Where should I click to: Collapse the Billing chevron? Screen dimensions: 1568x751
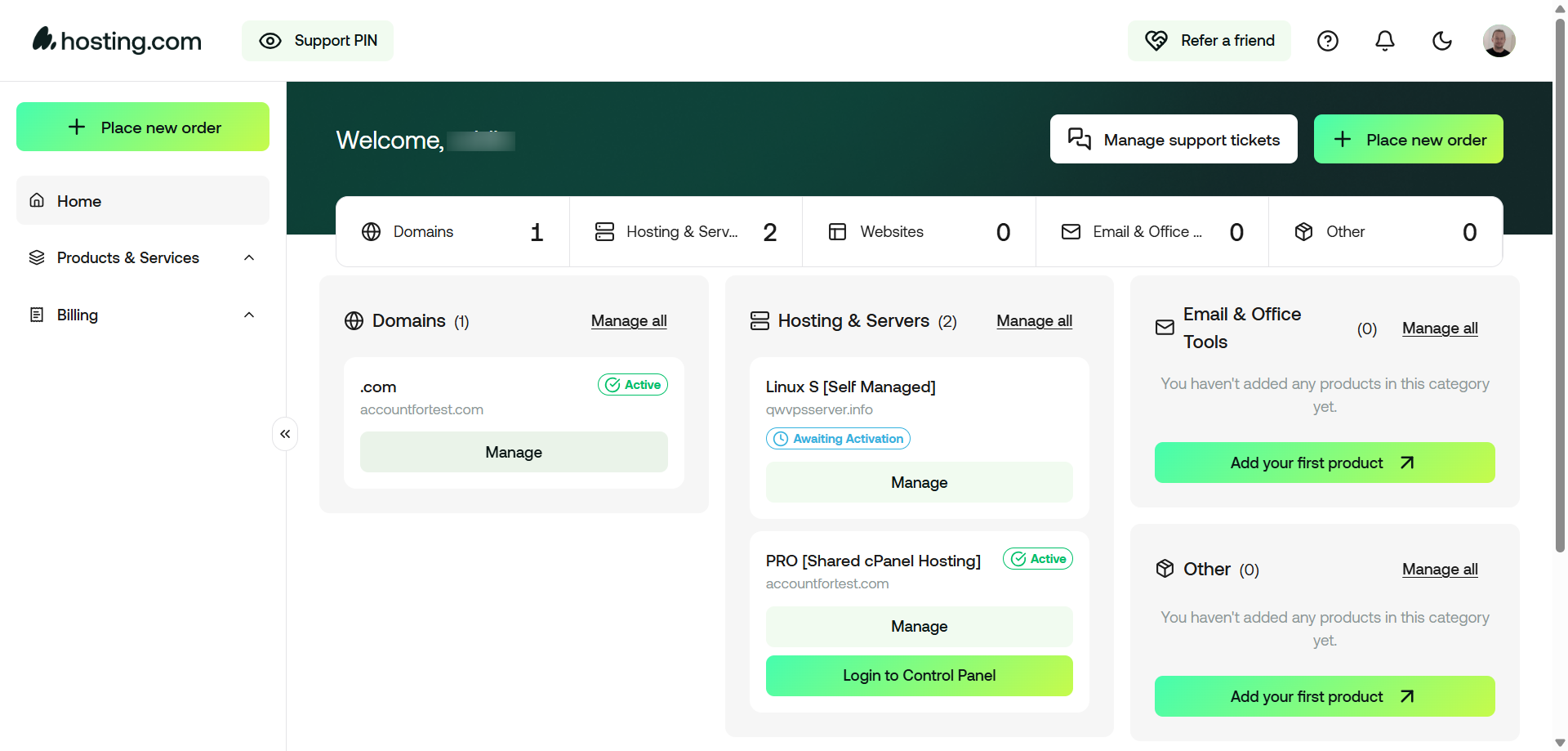pyautogui.click(x=249, y=315)
